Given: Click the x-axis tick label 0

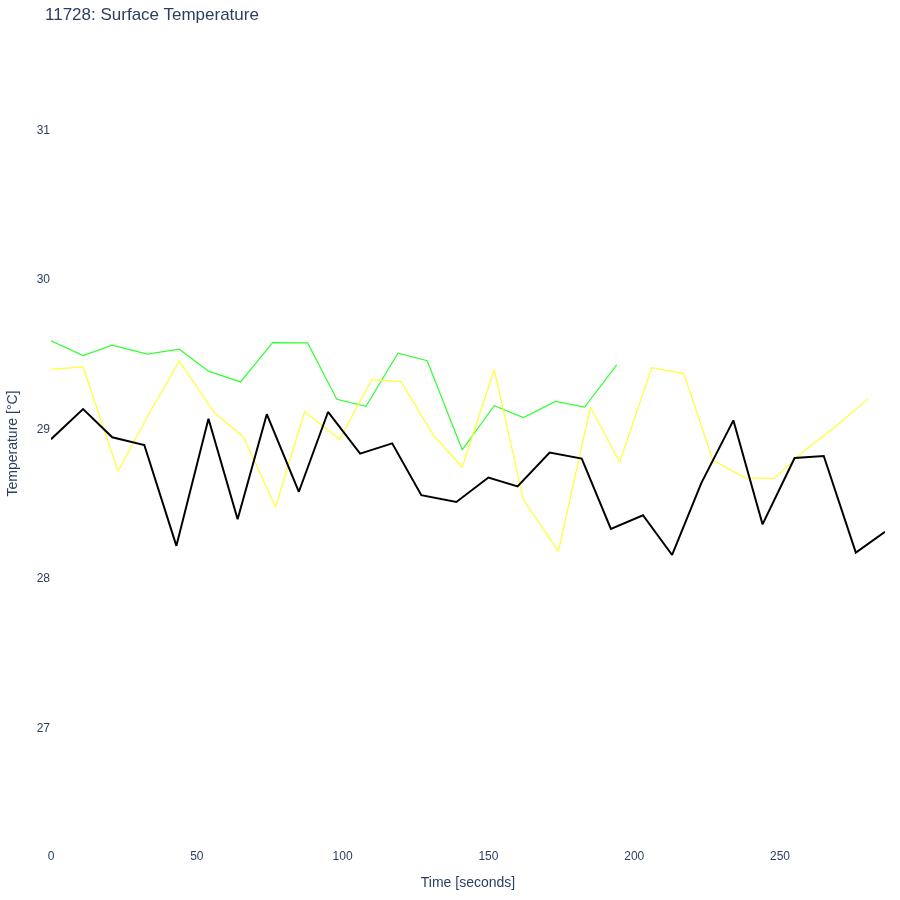Looking at the screenshot, I should 51,856.
